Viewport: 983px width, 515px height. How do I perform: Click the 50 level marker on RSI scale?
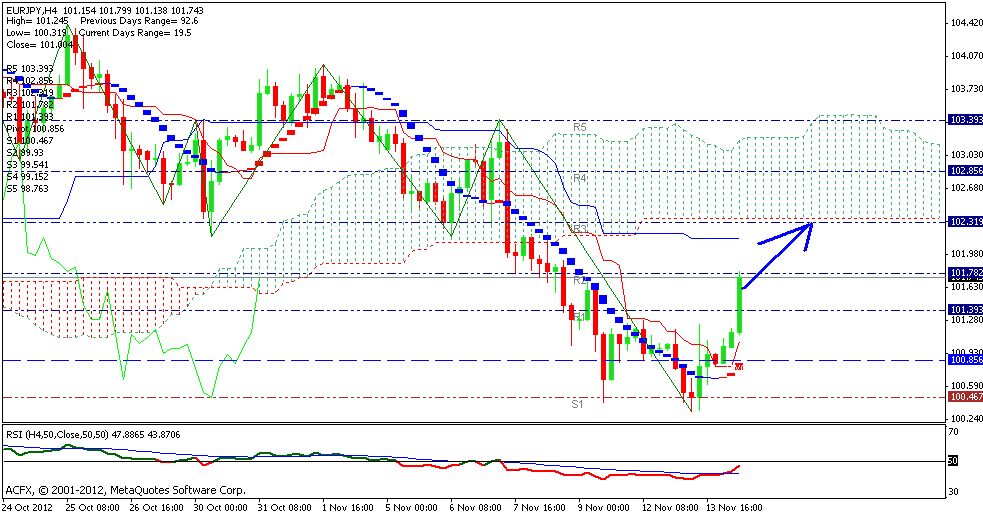[953, 461]
